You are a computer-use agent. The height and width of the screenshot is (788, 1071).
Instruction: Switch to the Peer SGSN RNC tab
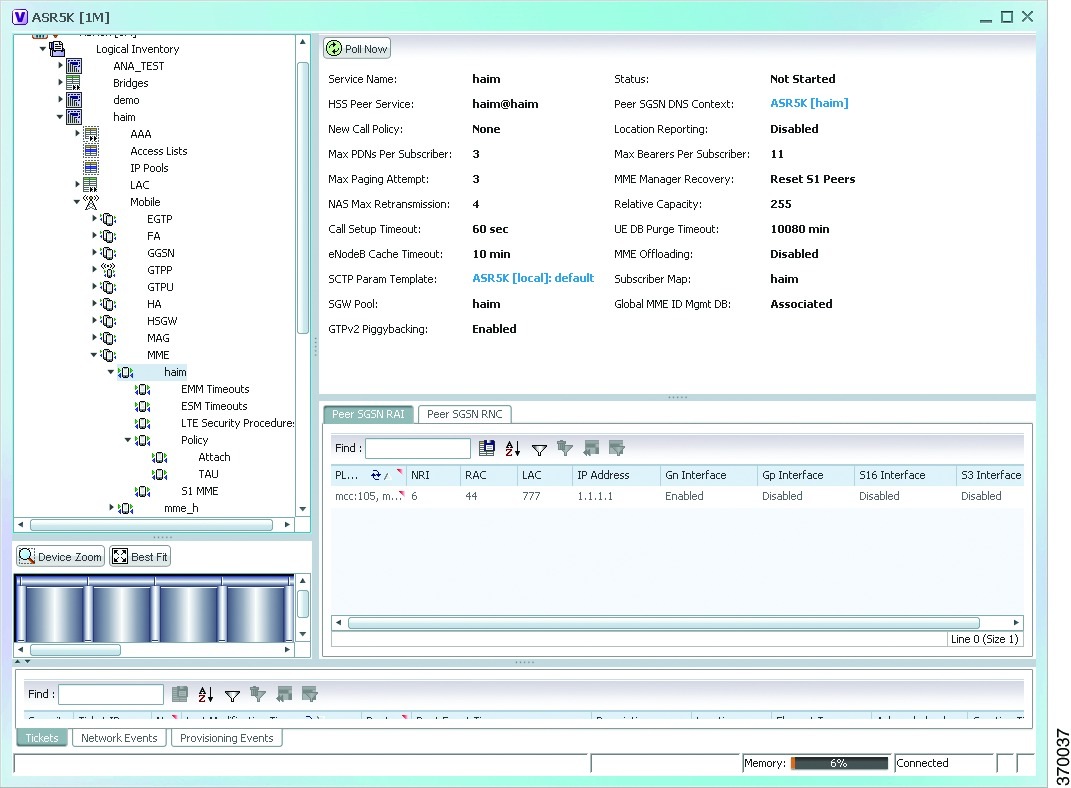pos(464,414)
